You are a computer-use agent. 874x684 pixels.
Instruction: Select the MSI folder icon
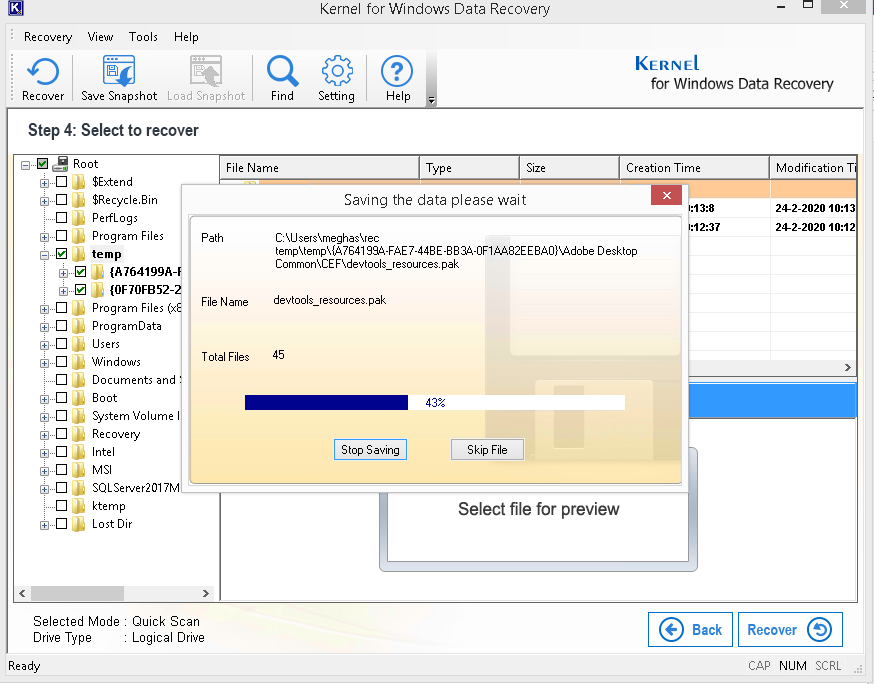[79, 469]
